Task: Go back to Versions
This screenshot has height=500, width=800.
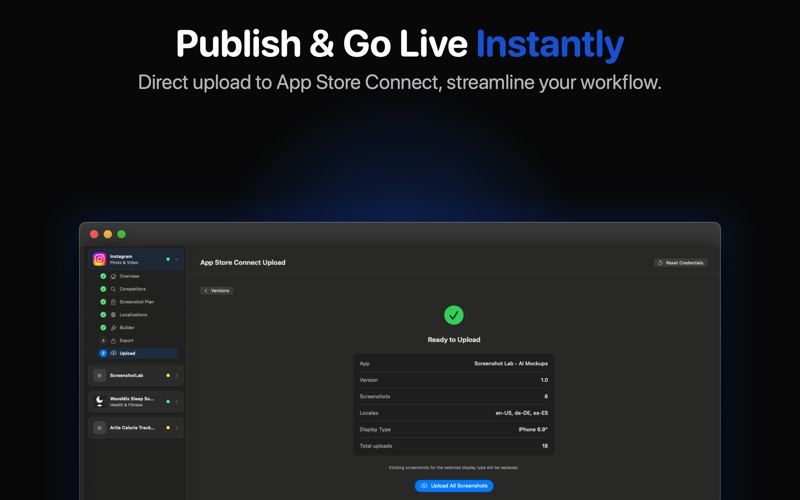Action: click(217, 290)
